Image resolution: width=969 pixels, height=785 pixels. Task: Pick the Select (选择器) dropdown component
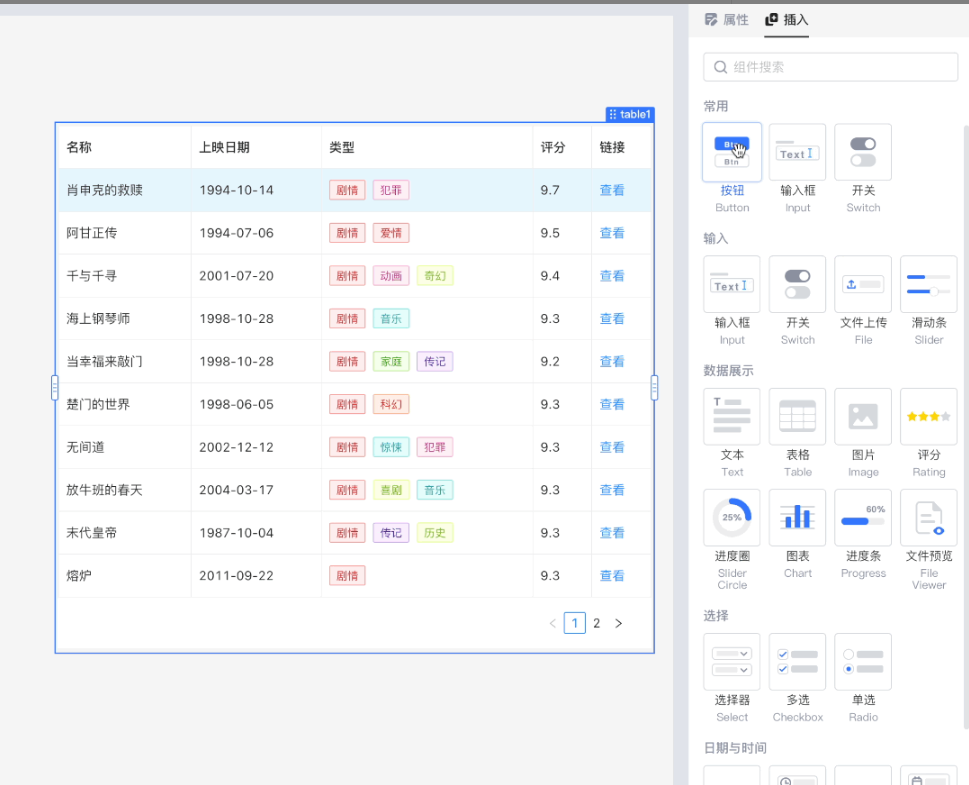(x=732, y=661)
